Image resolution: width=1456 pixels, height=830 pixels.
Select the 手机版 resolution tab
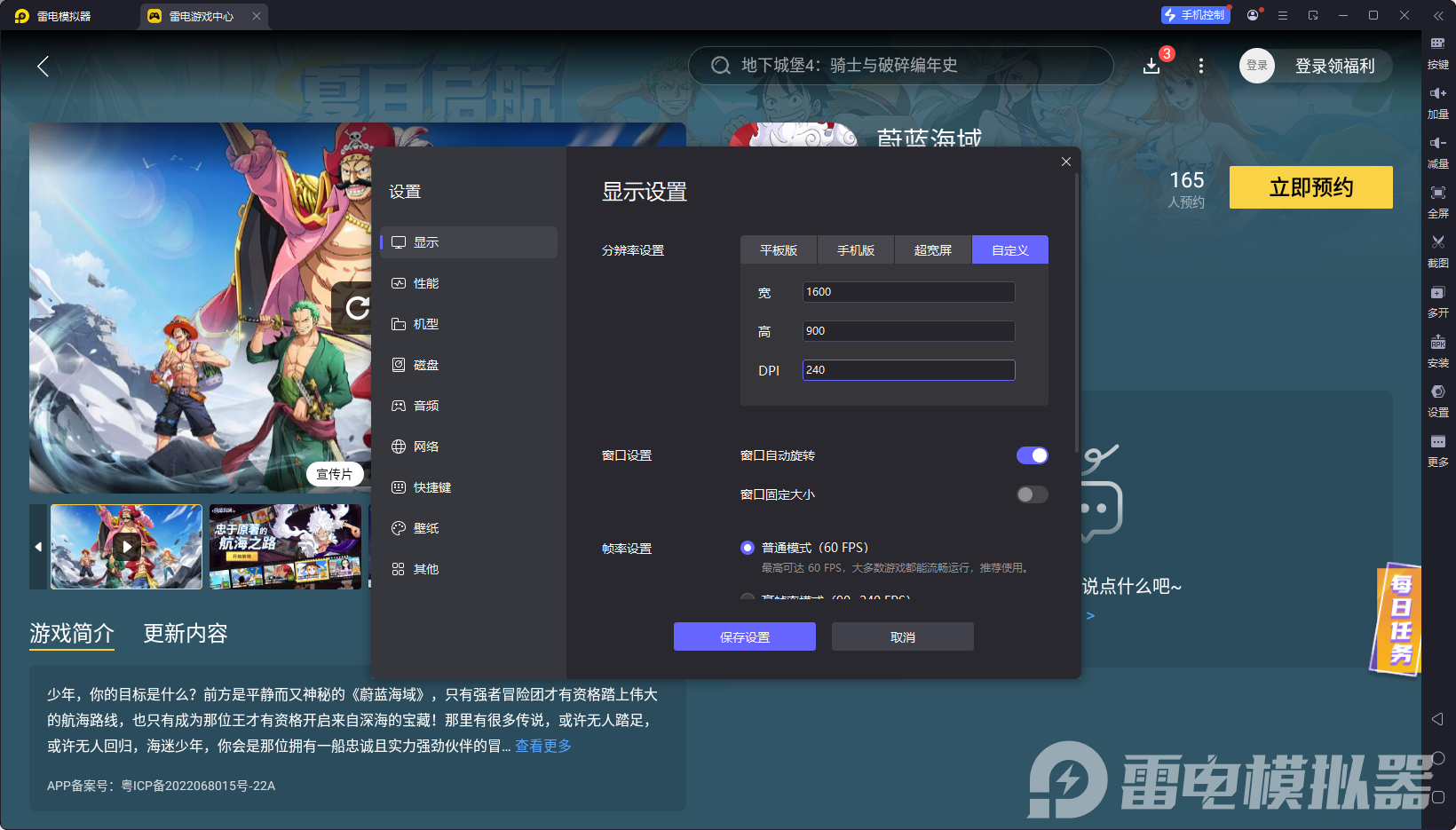click(x=856, y=250)
